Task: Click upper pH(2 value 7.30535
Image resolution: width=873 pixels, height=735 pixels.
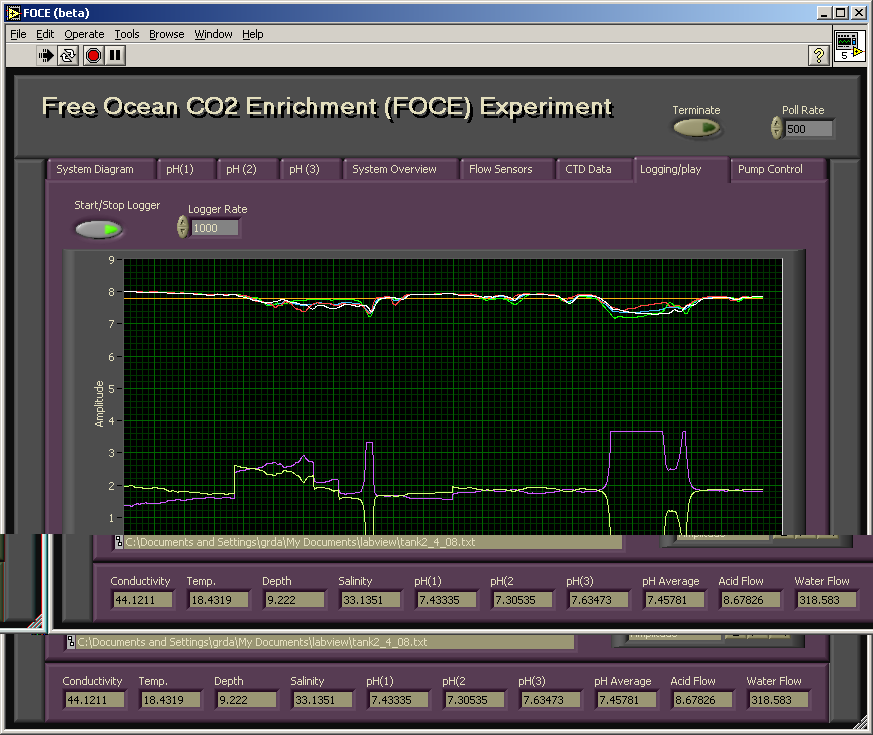Action: [523, 600]
